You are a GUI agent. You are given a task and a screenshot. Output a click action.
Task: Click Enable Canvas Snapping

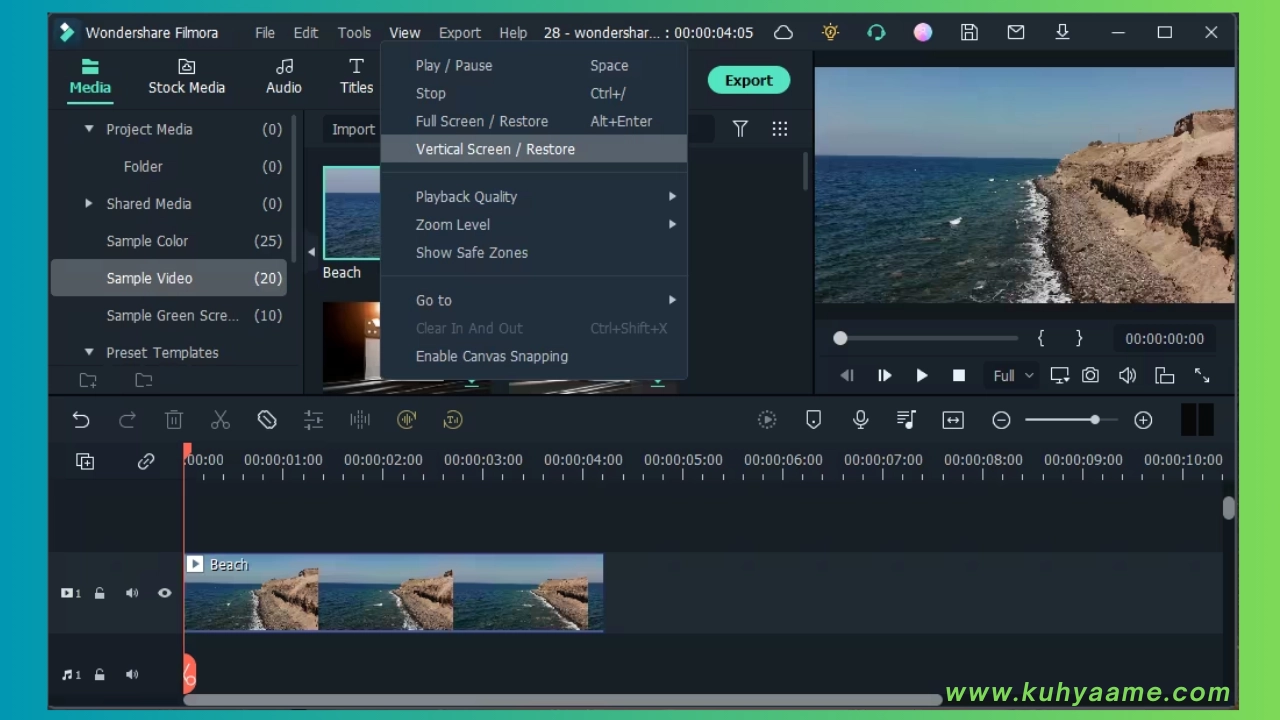click(x=534, y=356)
